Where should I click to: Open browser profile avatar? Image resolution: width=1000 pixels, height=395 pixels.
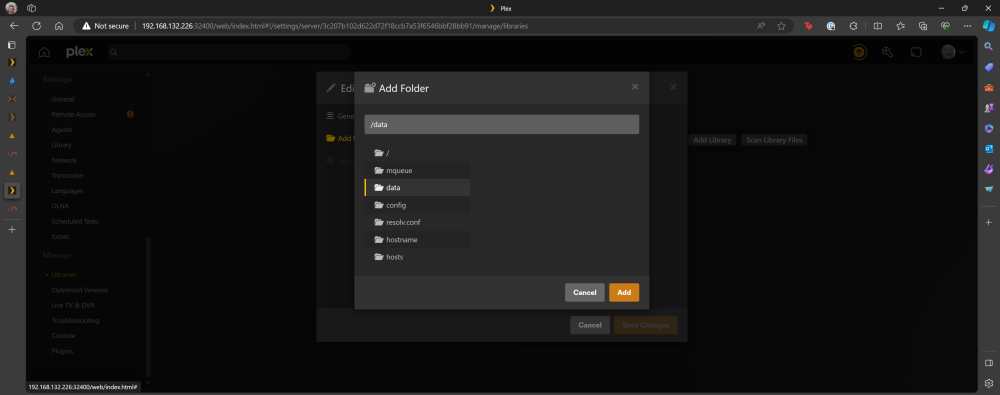point(11,8)
